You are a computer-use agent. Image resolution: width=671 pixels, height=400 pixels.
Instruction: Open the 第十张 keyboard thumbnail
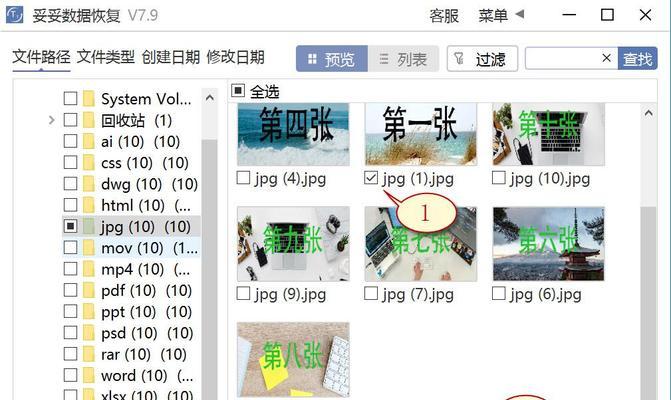tap(549, 134)
